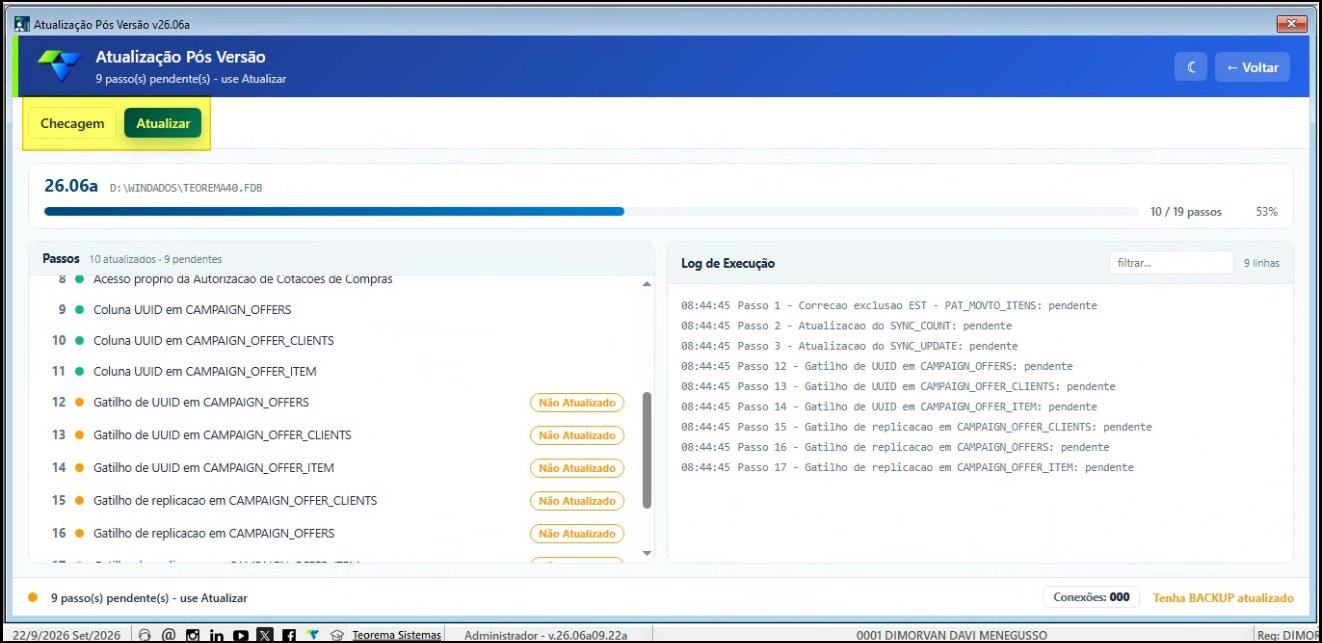
Task: Click the app icon in the title bar
Action: pos(22,23)
